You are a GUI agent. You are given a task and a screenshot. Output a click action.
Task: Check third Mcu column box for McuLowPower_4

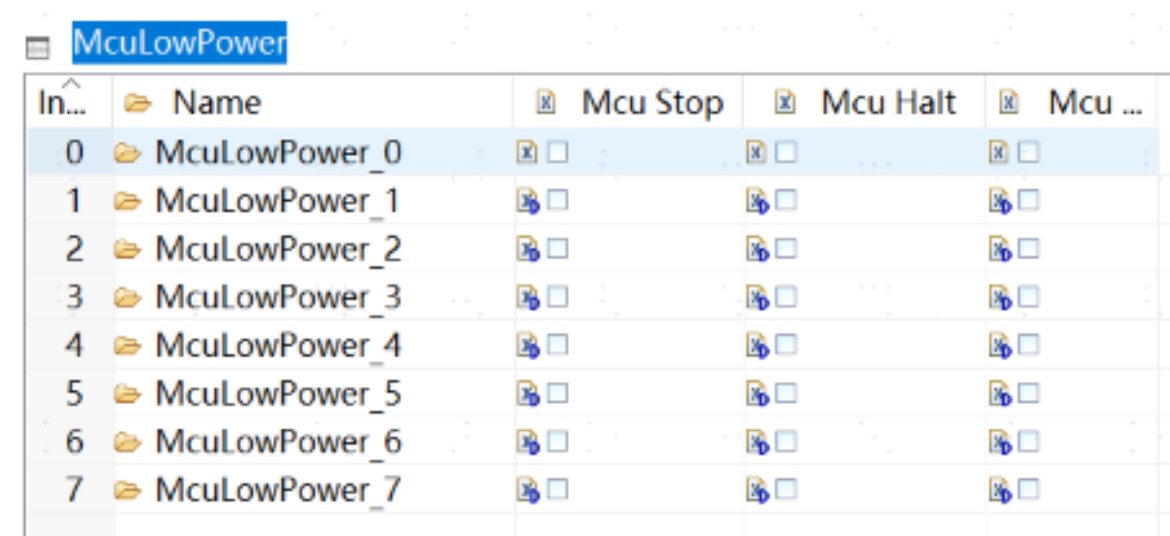(x=1029, y=344)
